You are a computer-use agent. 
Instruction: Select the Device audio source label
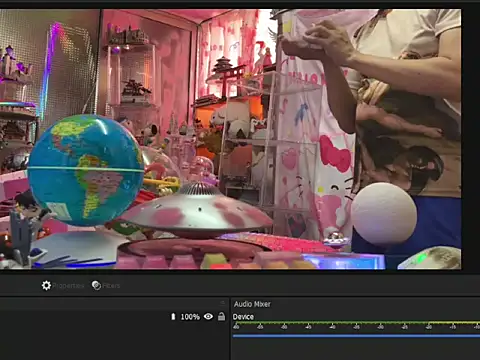243,317
